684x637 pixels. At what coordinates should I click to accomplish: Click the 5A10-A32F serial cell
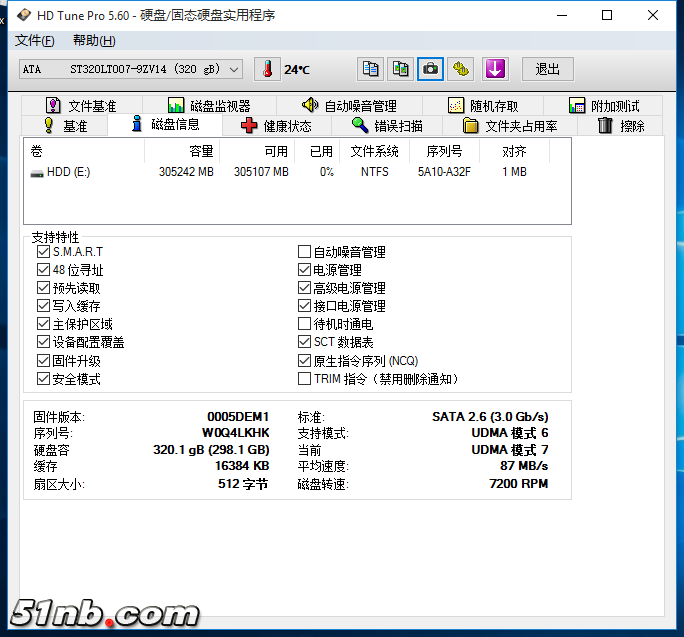tap(444, 172)
